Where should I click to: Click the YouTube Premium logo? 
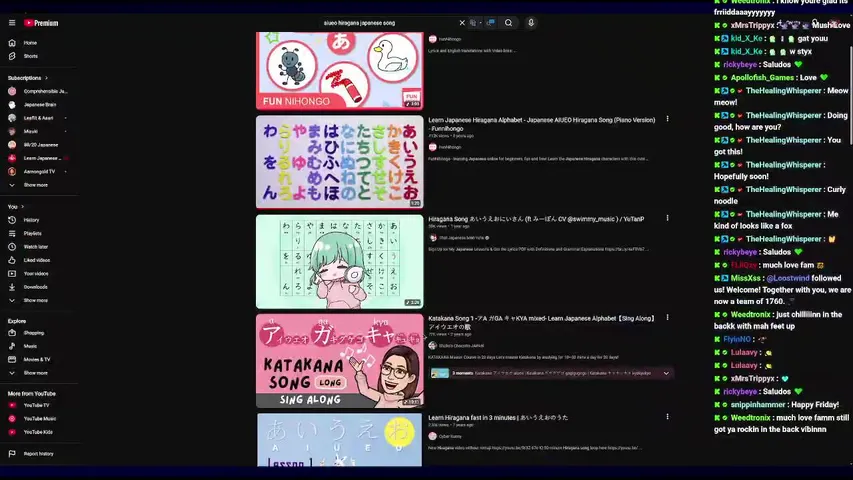click(x=41, y=23)
